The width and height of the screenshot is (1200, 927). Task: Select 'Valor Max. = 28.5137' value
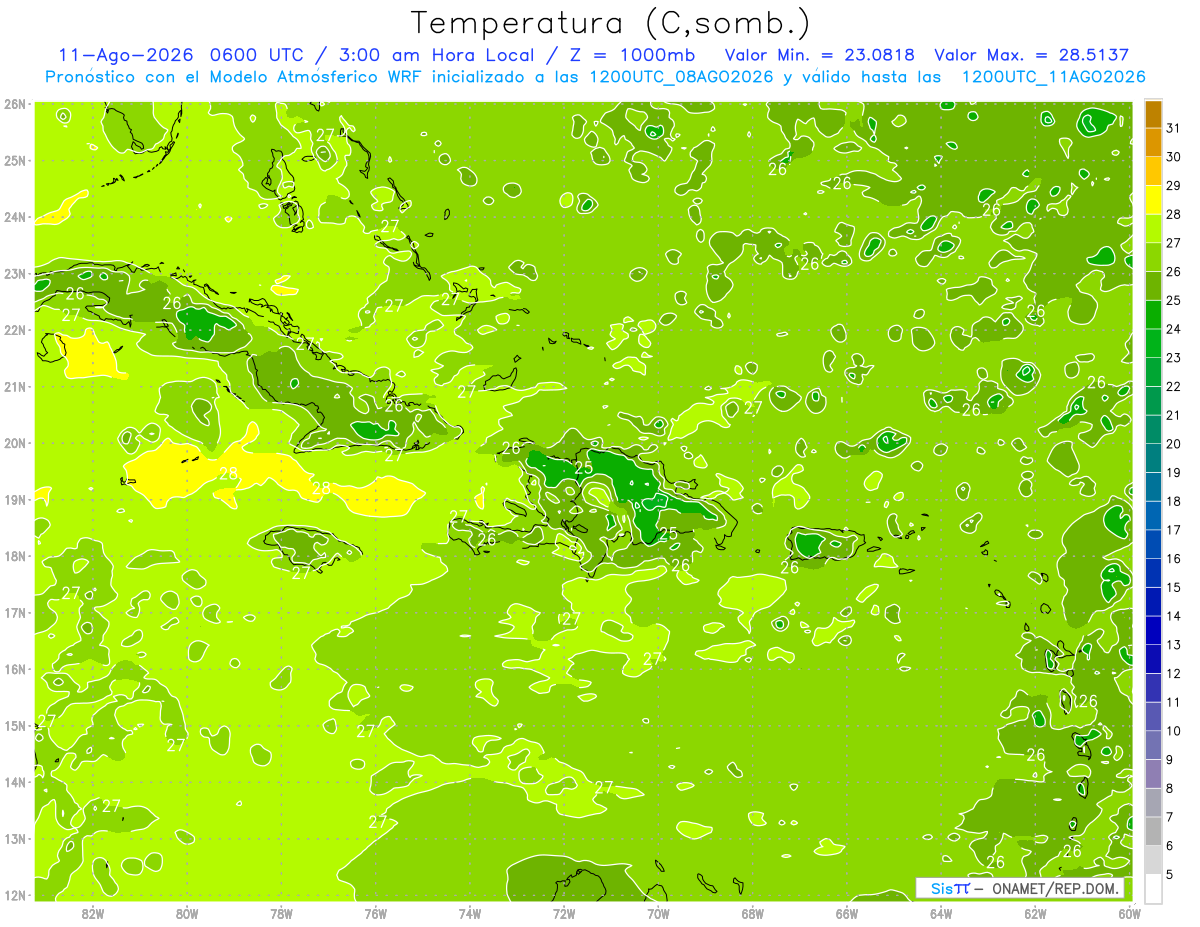[x=1032, y=55]
